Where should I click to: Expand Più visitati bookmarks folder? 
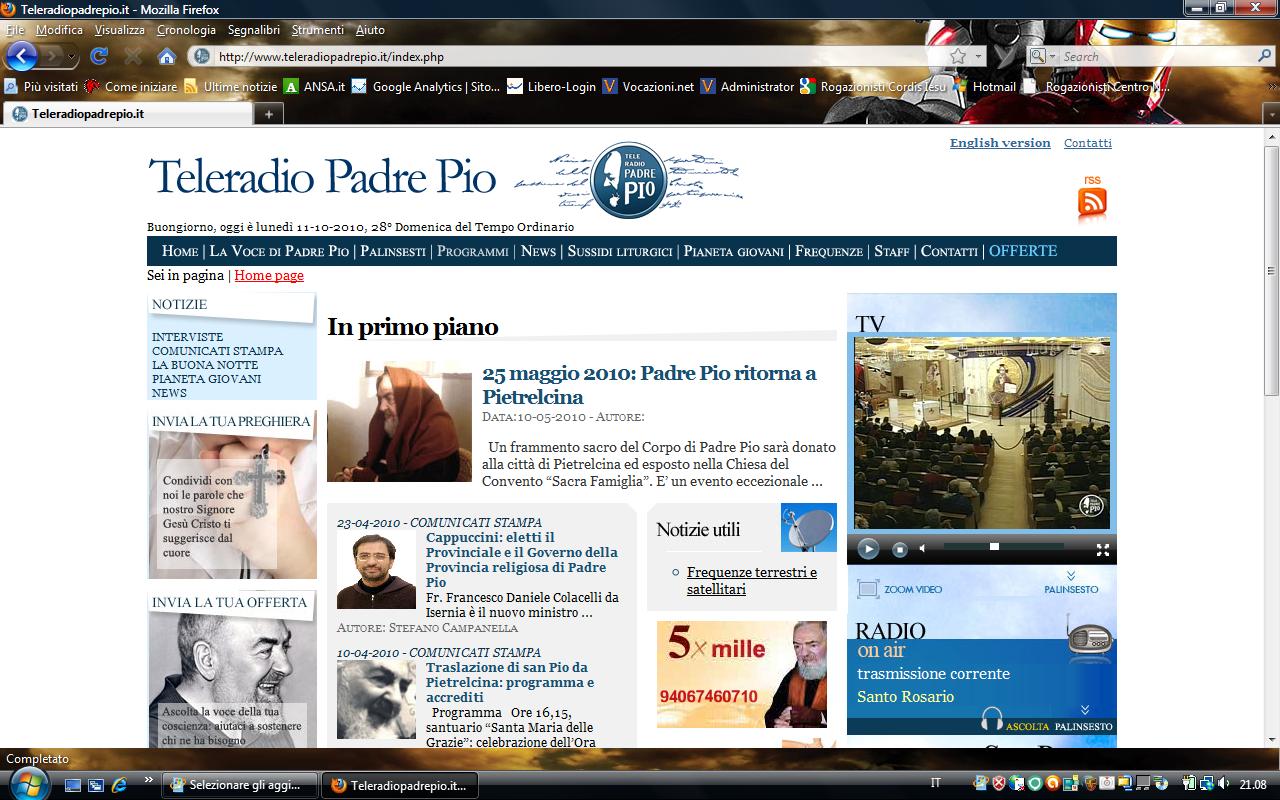42,87
